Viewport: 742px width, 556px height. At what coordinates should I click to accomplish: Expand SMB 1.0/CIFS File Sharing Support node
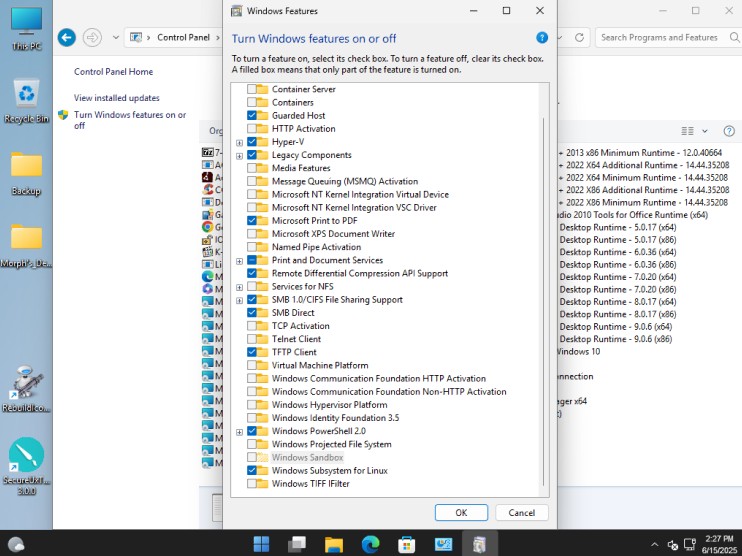click(239, 300)
